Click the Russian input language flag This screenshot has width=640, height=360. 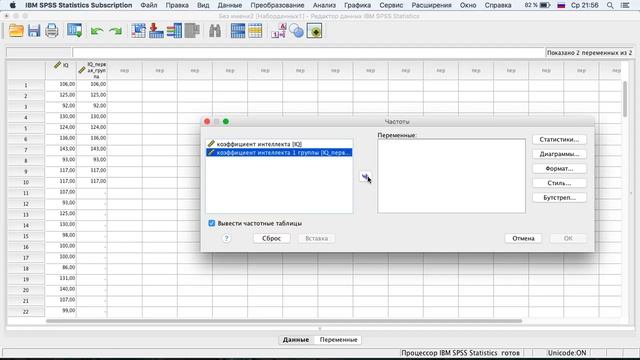(x=561, y=5)
